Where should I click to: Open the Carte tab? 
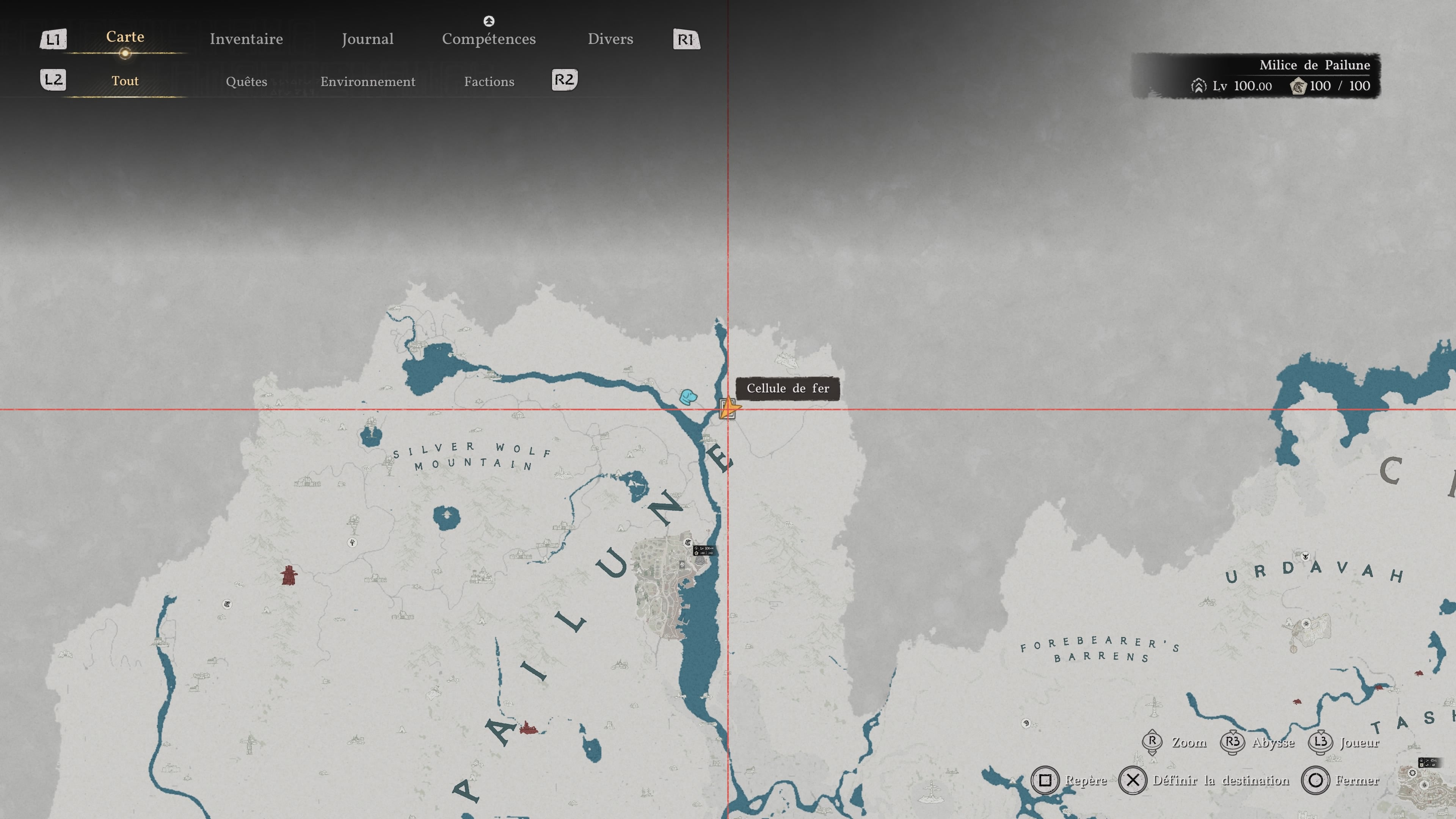(125, 37)
